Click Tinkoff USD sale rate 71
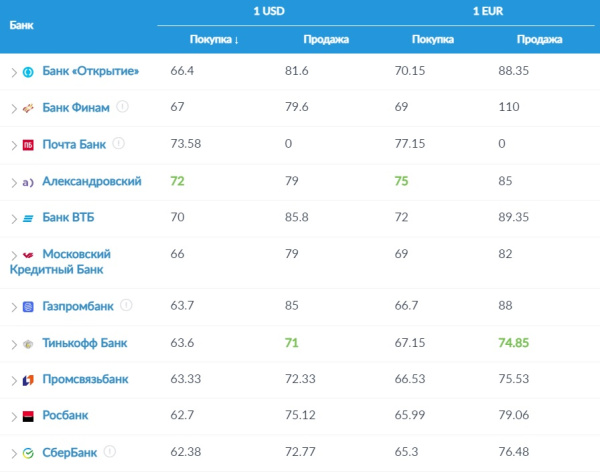This screenshot has width=600, height=472. coord(292,343)
